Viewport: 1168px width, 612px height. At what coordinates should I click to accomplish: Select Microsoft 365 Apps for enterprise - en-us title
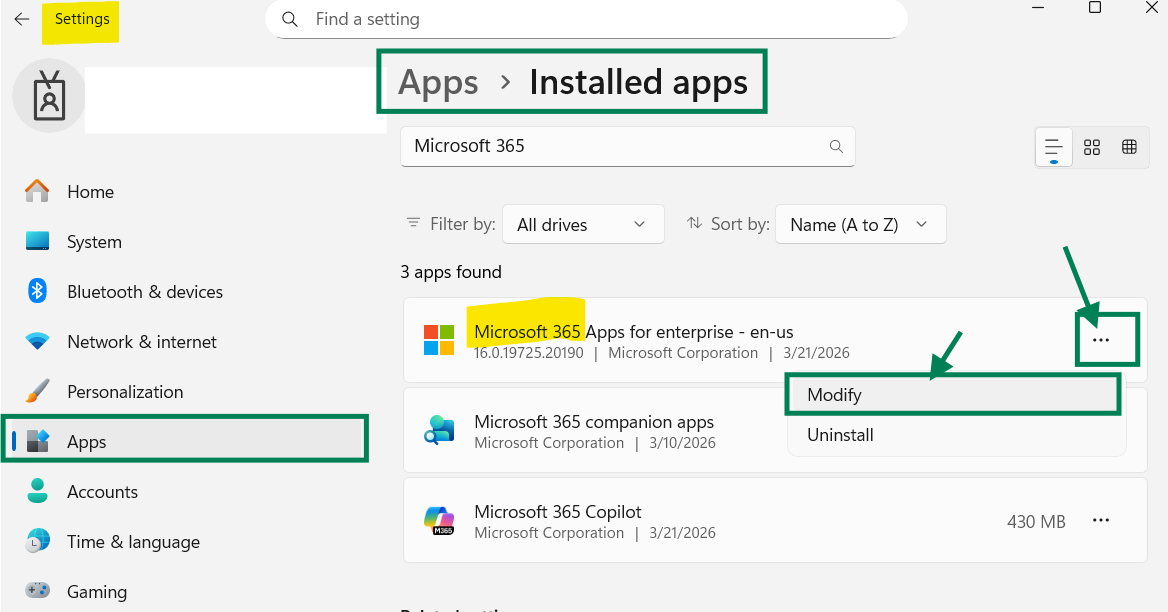(633, 331)
